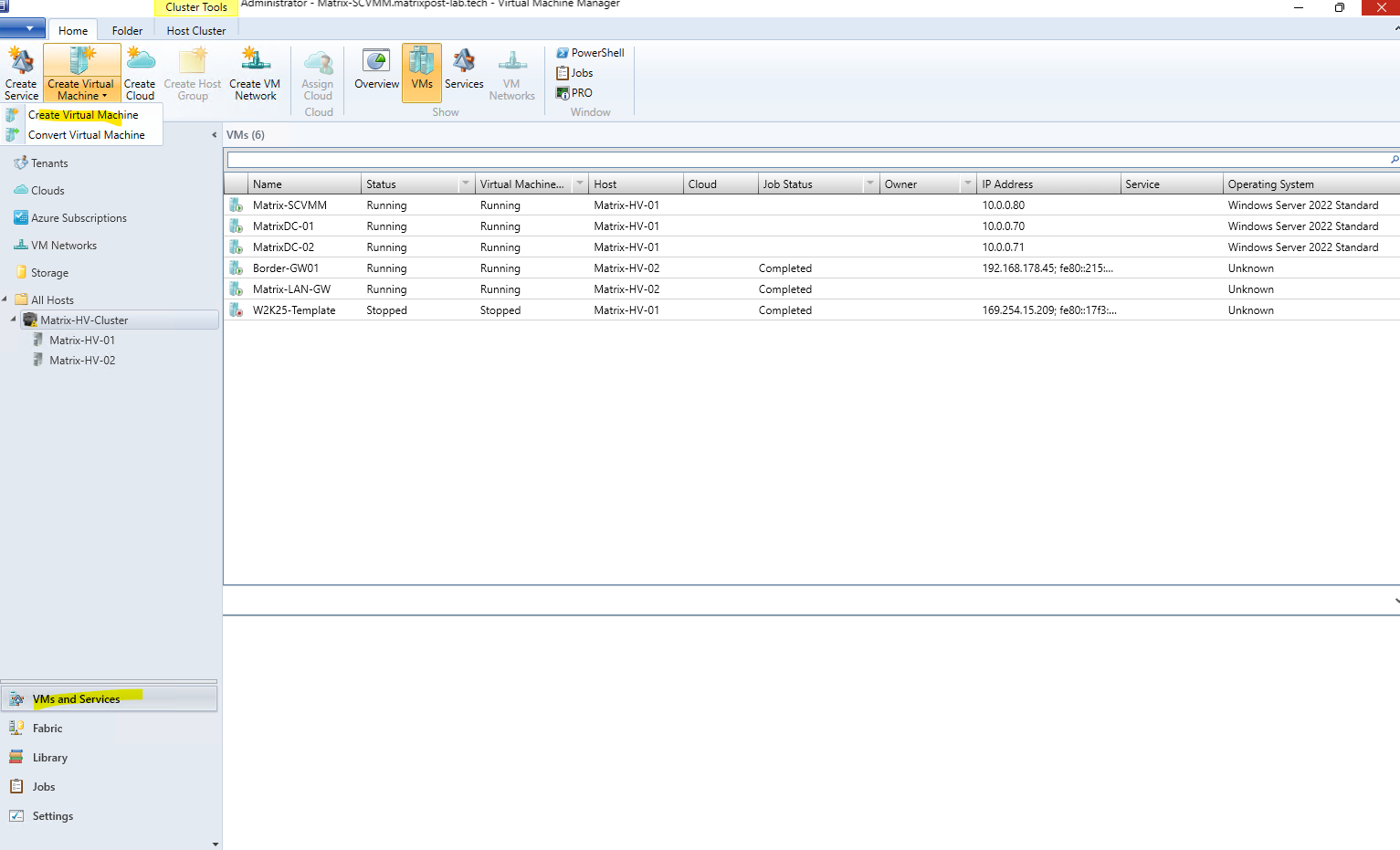Click the search magnifier icon
The width and height of the screenshot is (1400, 850).
pyautogui.click(x=1395, y=160)
